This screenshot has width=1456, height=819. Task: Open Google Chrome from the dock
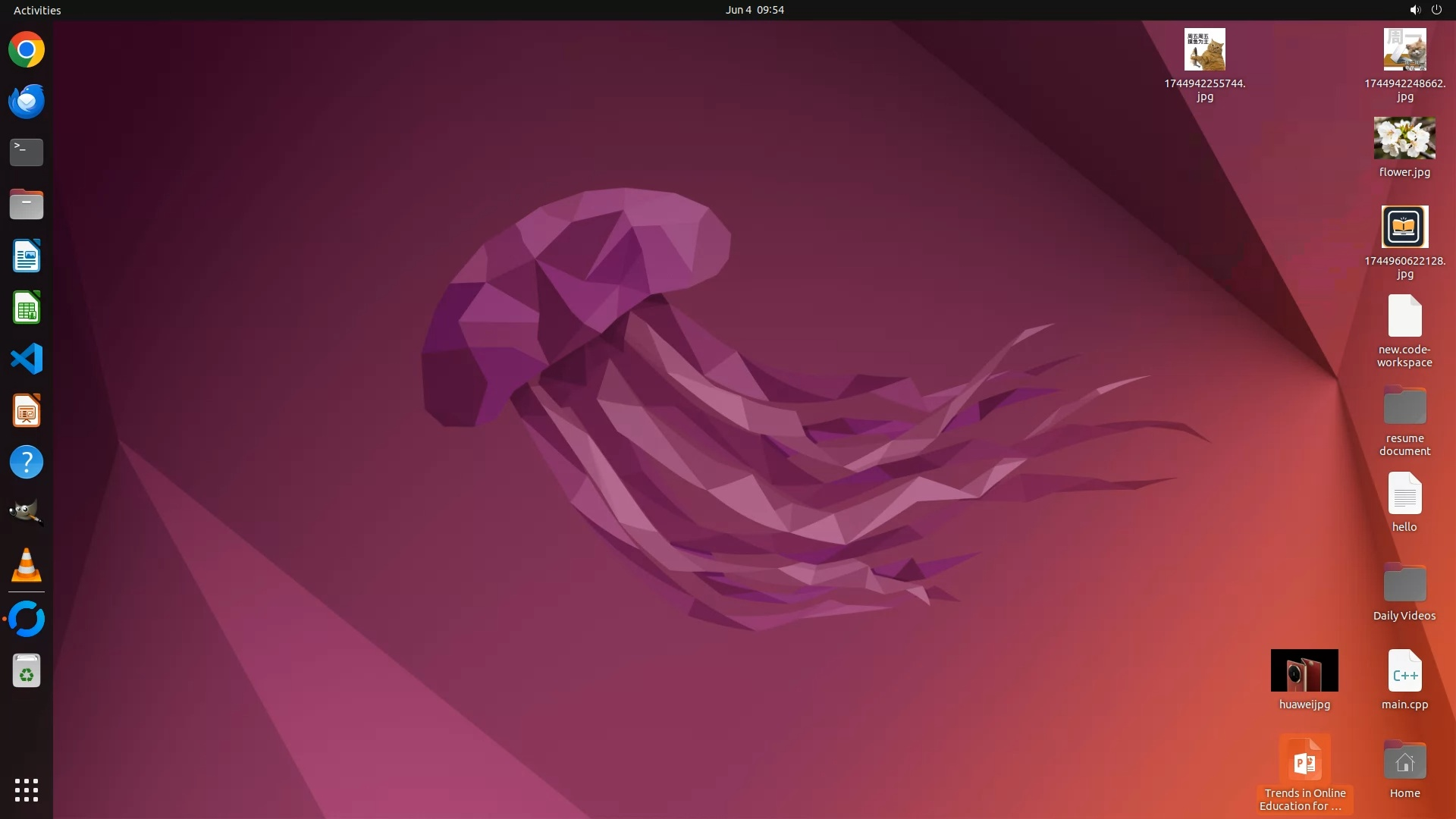tap(27, 50)
